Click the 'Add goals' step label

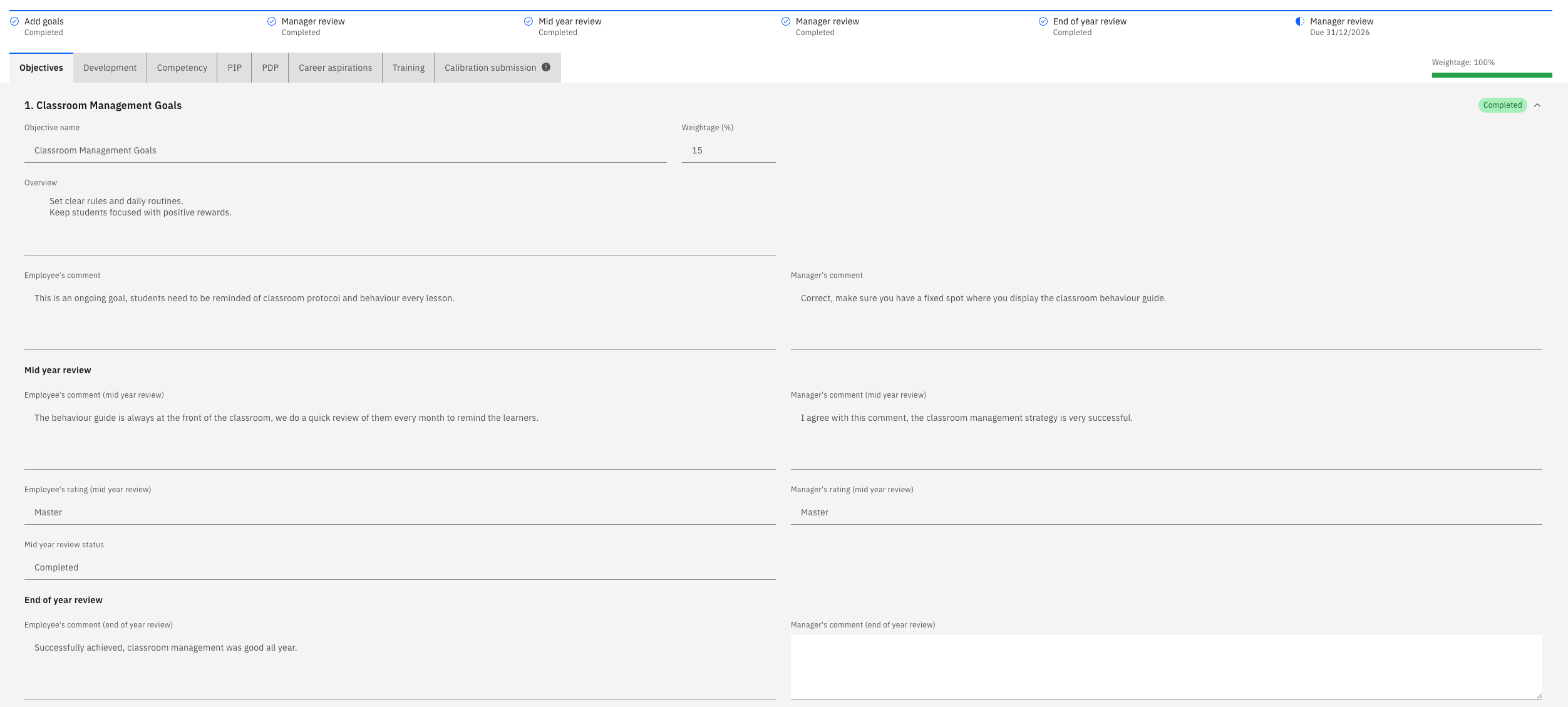44,21
